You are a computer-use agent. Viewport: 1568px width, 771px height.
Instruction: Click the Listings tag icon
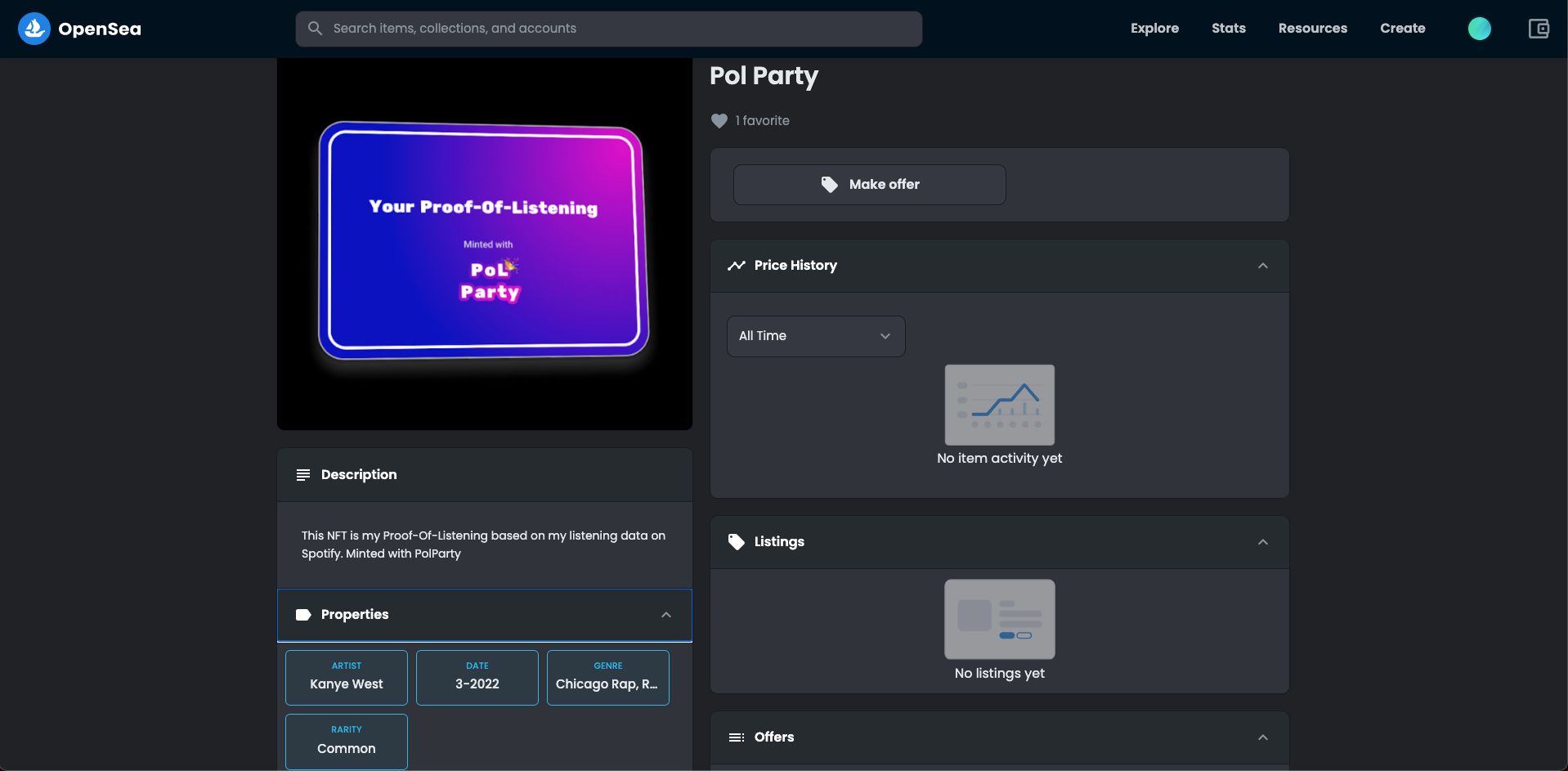(736, 542)
